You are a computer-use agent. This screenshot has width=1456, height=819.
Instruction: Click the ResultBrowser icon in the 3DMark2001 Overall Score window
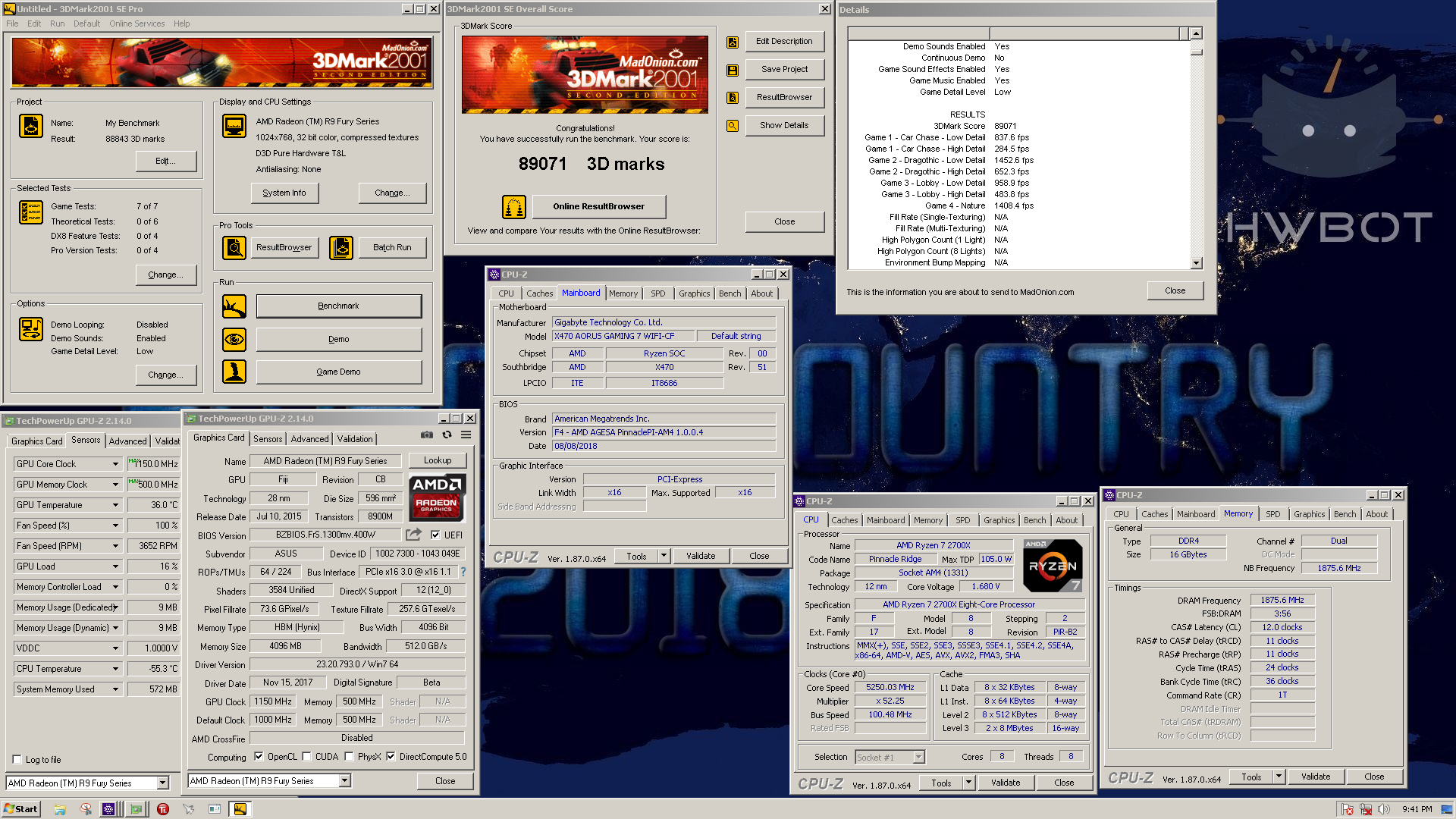tap(733, 98)
